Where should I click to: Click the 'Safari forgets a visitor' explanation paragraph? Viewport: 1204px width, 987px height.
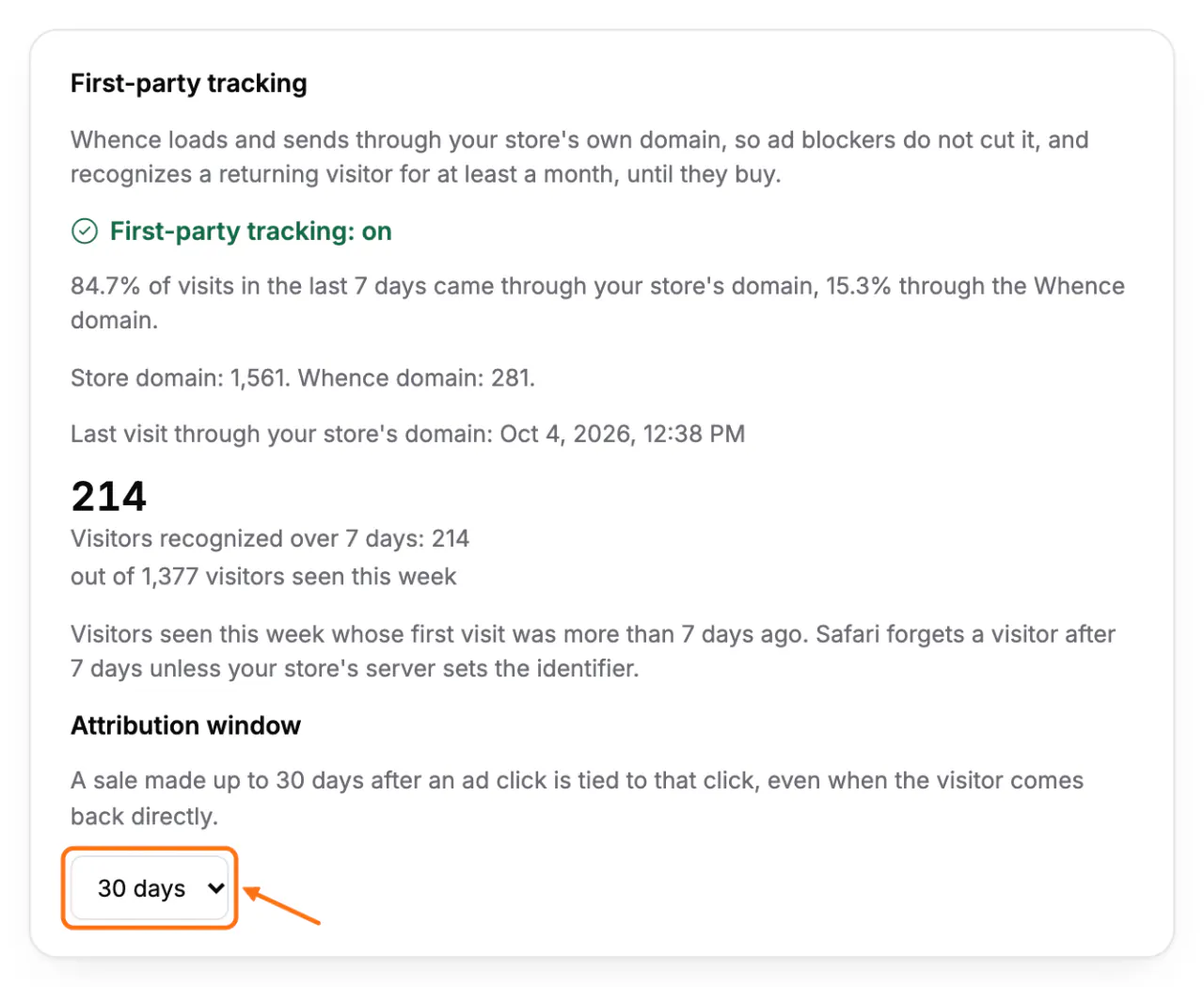pyautogui.click(x=593, y=651)
